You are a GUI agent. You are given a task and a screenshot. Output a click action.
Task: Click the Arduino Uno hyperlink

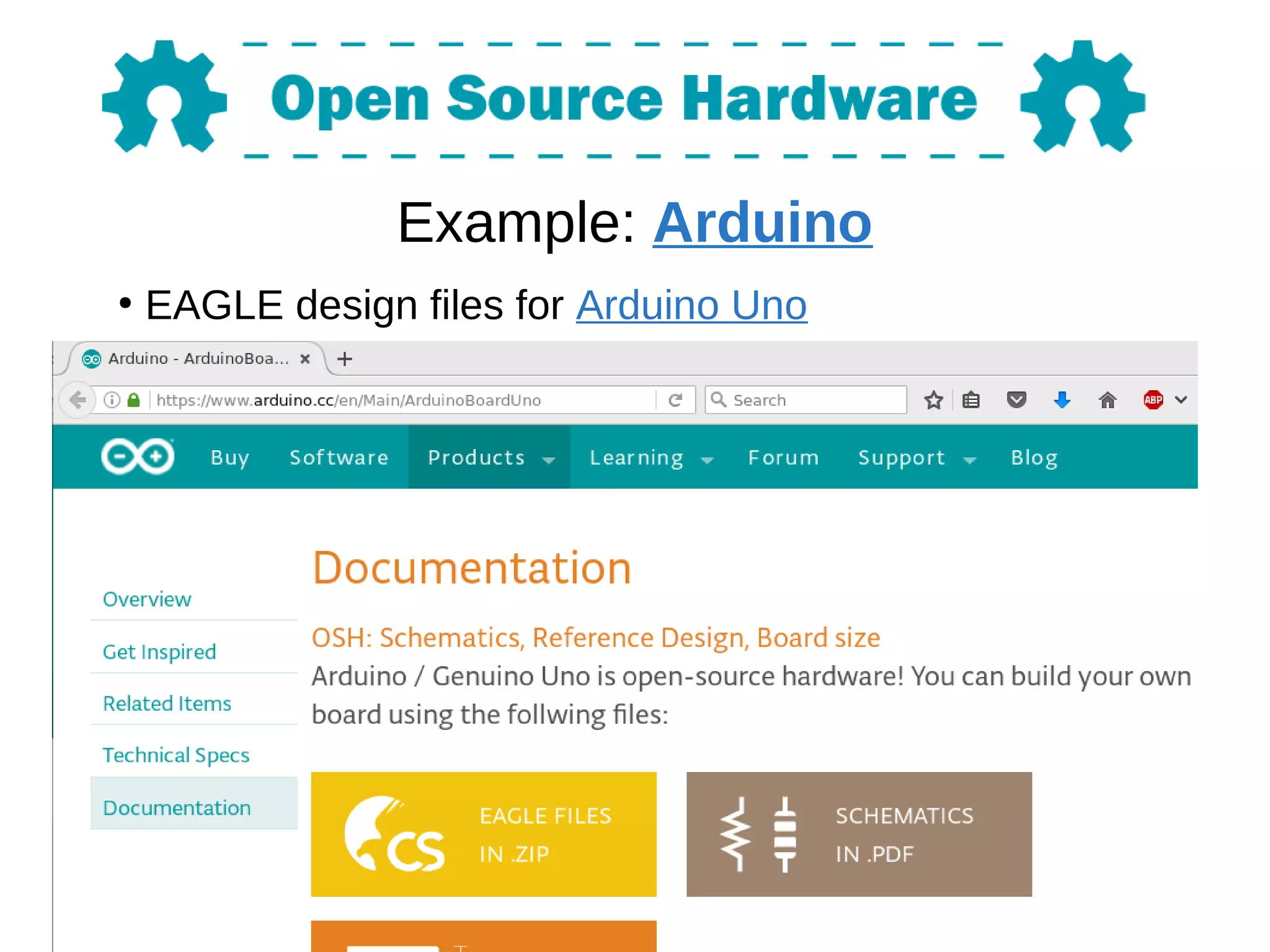691,305
